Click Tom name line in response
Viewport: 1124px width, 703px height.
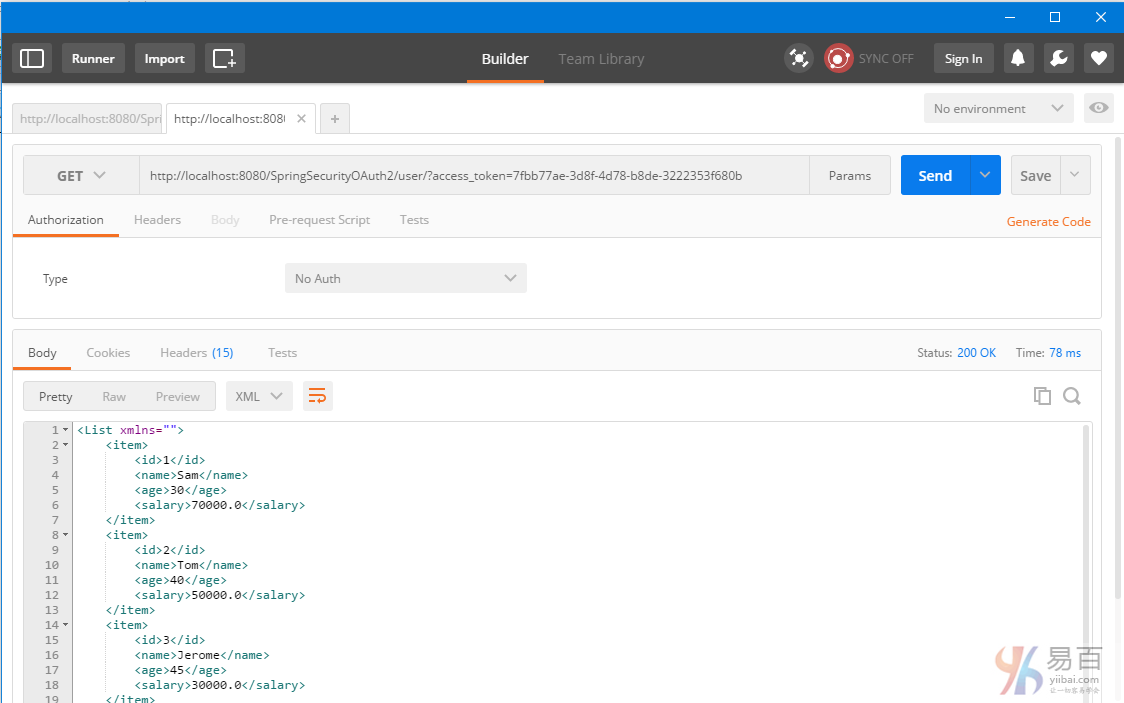click(x=191, y=565)
